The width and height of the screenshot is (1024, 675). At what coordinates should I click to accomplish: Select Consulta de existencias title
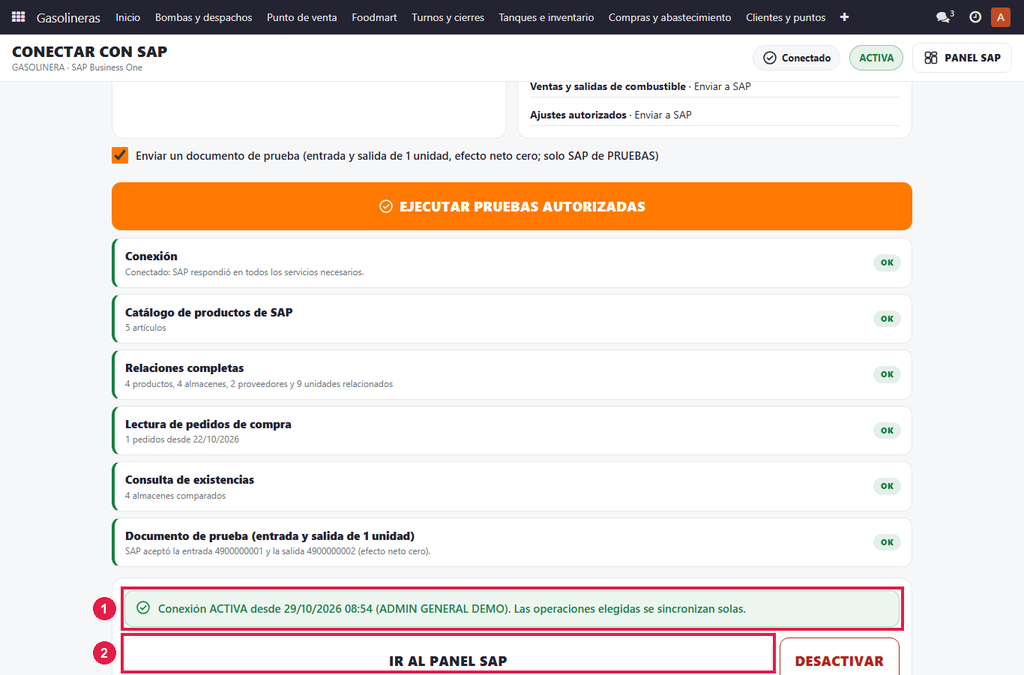click(x=189, y=480)
